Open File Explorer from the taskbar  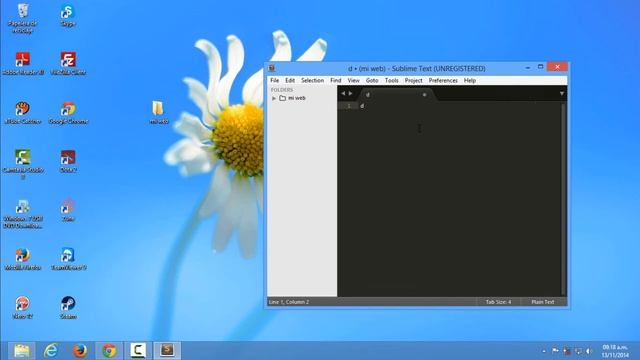(22, 351)
